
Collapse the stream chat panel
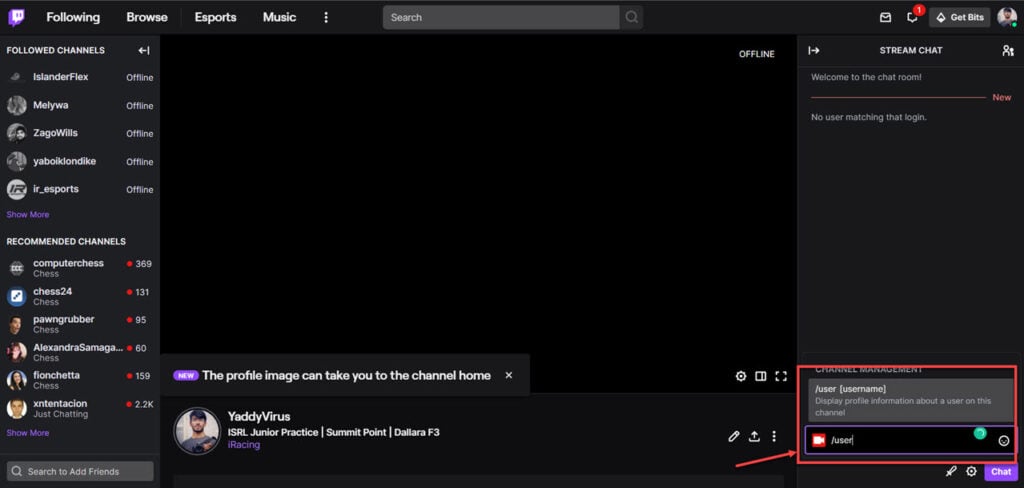coord(814,50)
